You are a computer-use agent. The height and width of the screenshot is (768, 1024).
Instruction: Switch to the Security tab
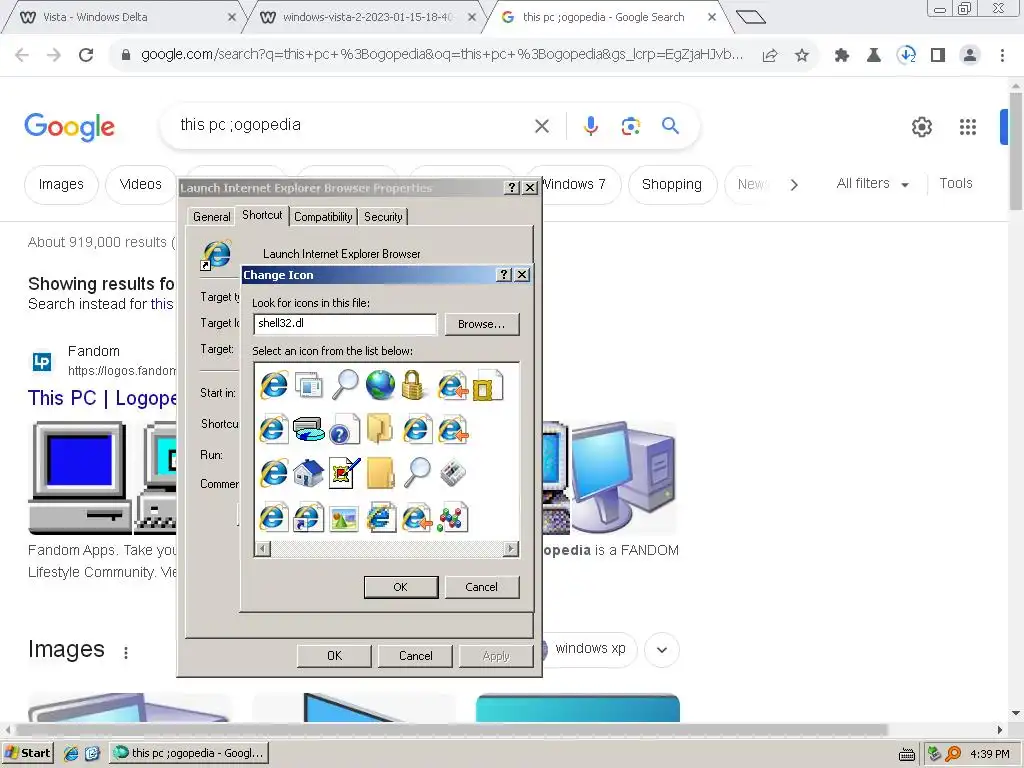coord(383,217)
